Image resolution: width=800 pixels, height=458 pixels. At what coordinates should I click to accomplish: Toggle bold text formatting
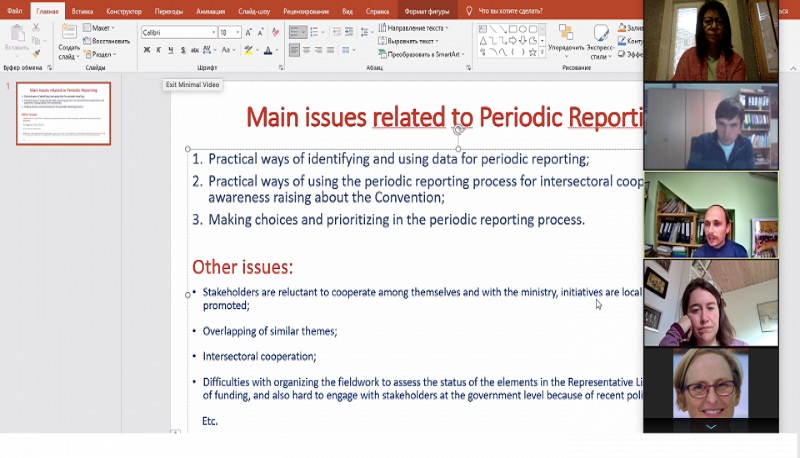[145, 50]
